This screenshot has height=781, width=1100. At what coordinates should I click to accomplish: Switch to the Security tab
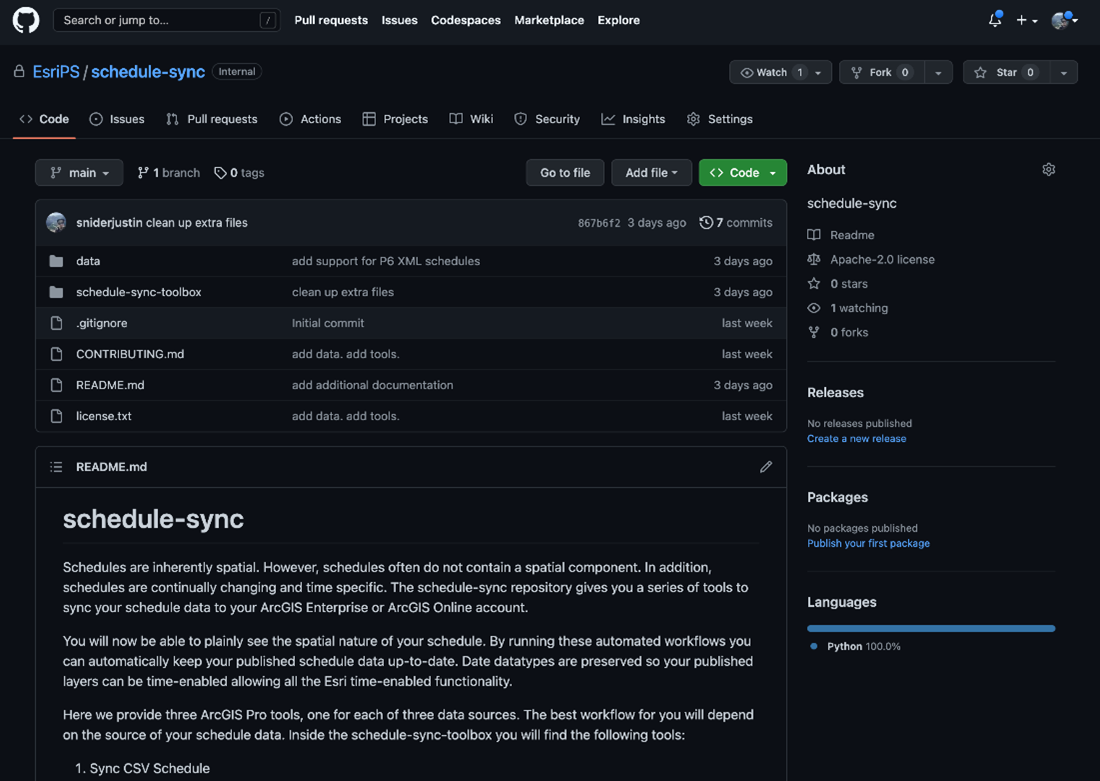pos(547,118)
